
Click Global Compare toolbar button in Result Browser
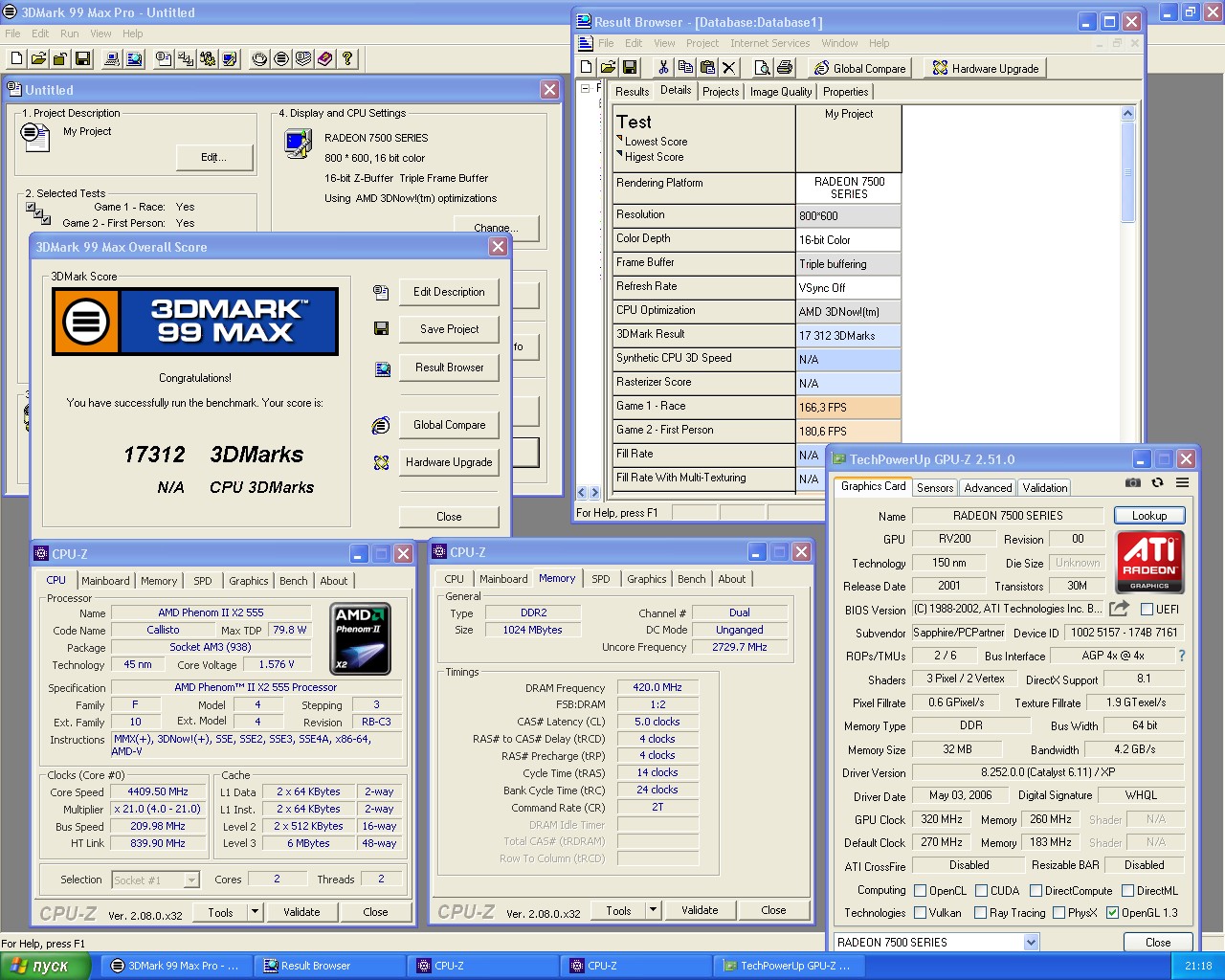point(859,68)
